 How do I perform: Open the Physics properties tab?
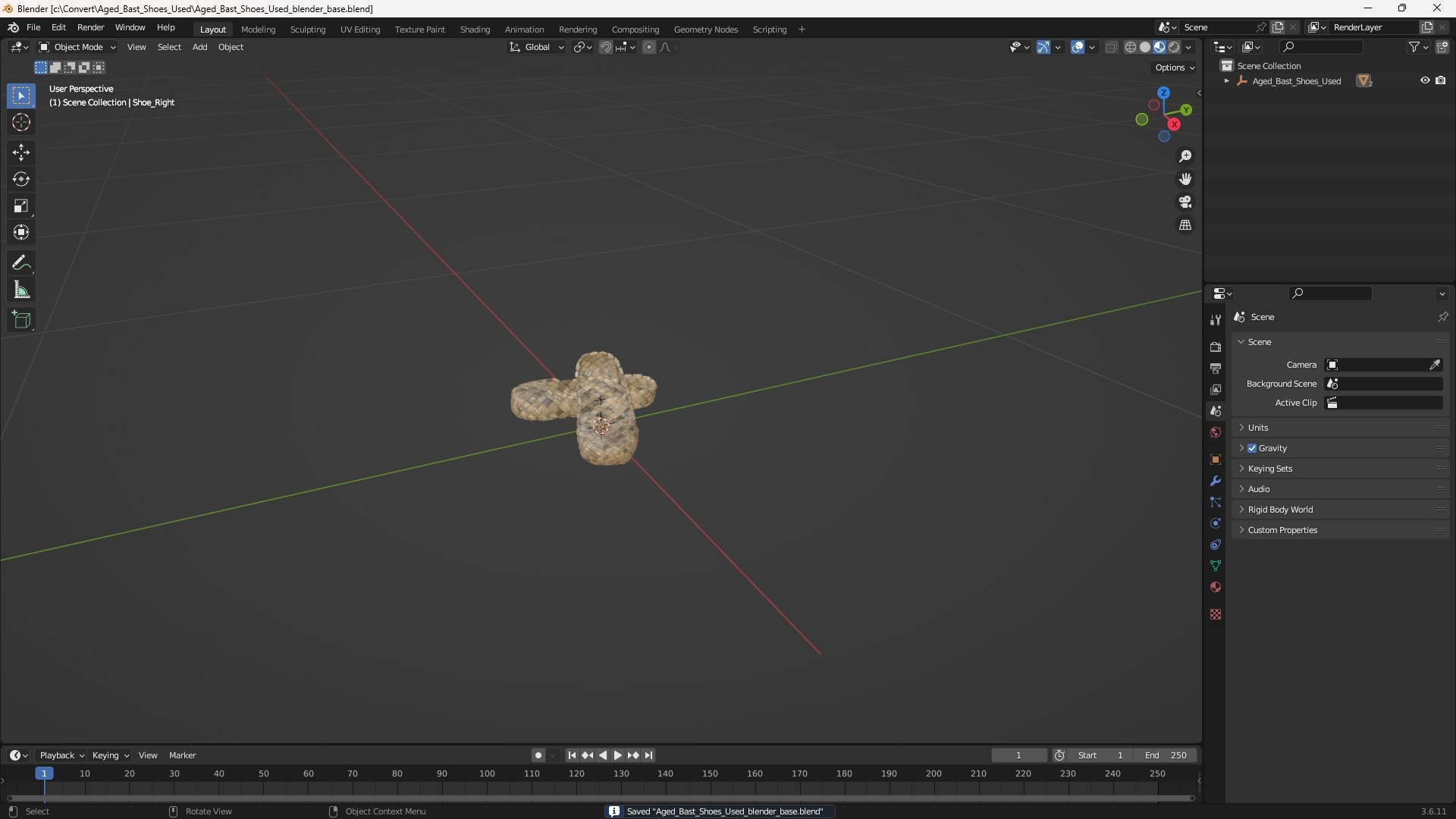click(1216, 523)
